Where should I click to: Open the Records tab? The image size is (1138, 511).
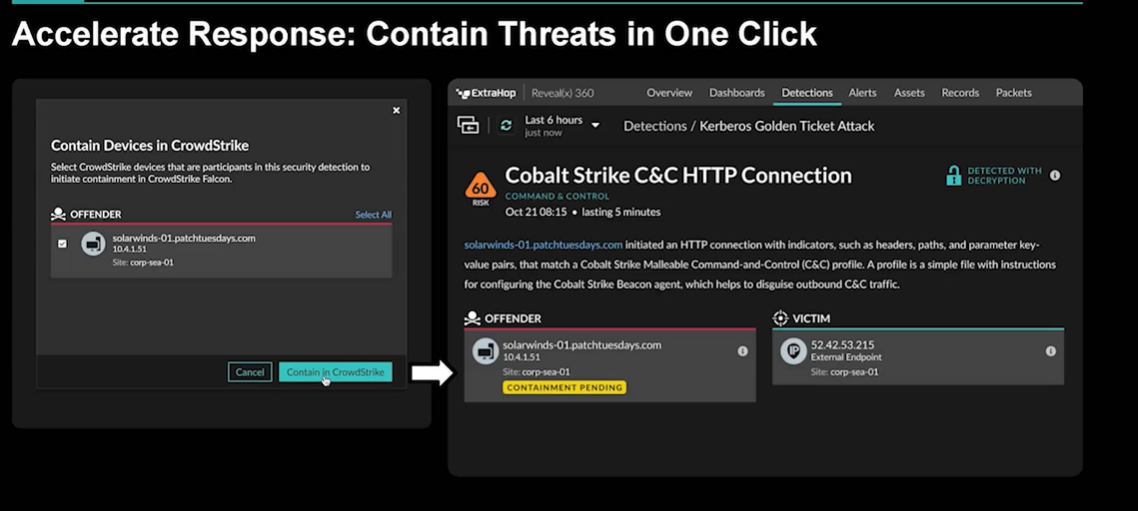(x=960, y=93)
